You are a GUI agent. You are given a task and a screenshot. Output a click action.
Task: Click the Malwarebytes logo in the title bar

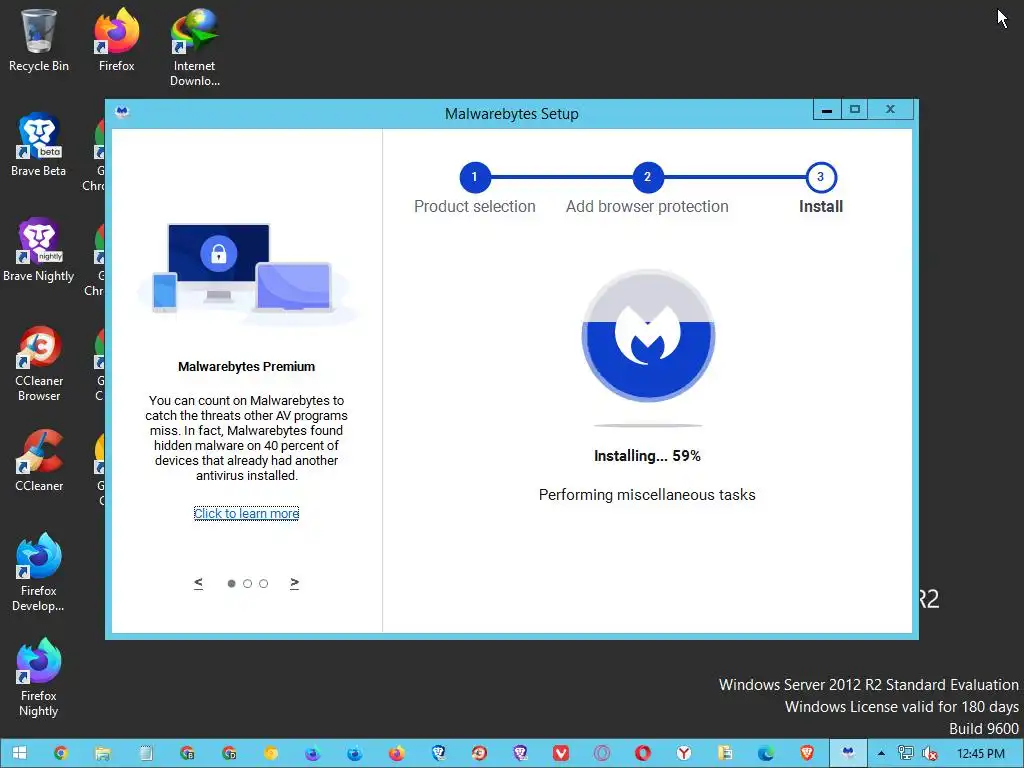click(122, 112)
